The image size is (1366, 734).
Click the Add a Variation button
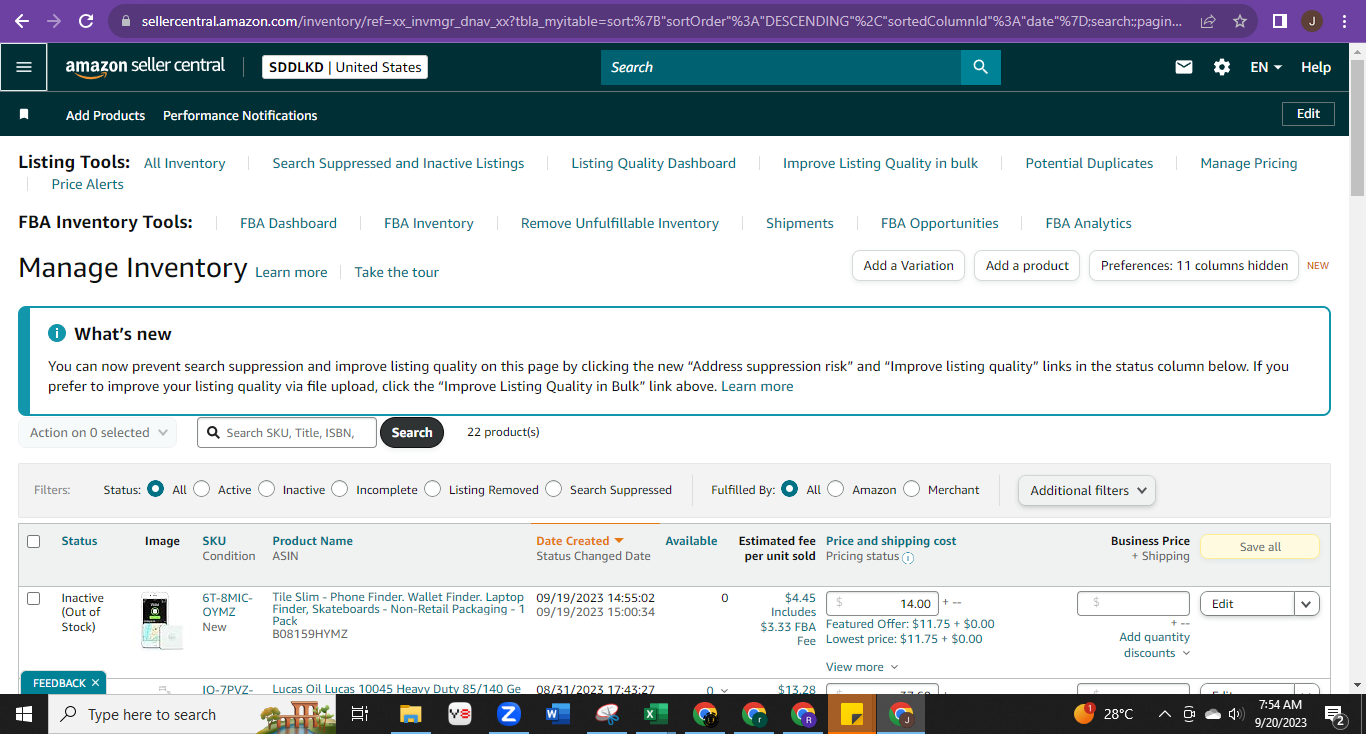pos(908,265)
